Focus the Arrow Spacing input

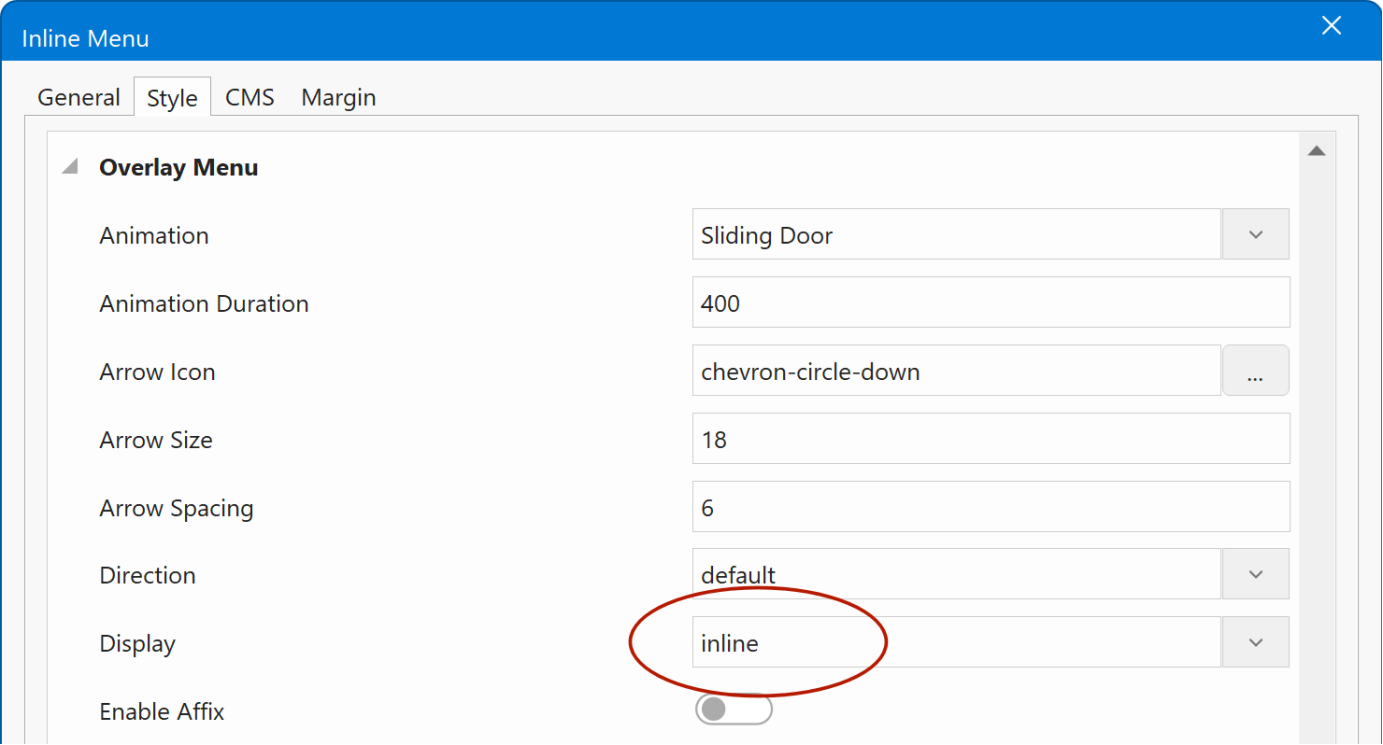click(x=990, y=508)
